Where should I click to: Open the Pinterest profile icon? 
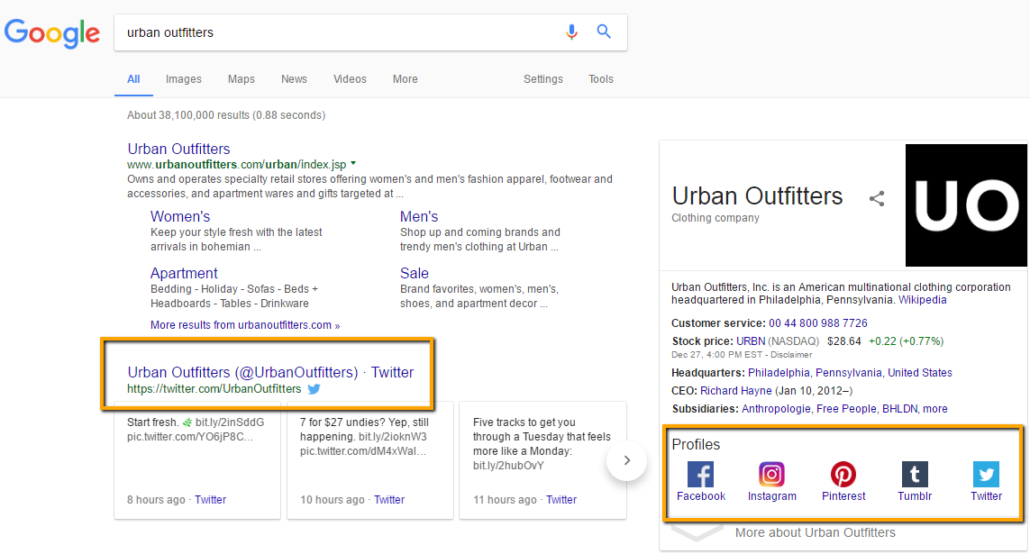843,474
